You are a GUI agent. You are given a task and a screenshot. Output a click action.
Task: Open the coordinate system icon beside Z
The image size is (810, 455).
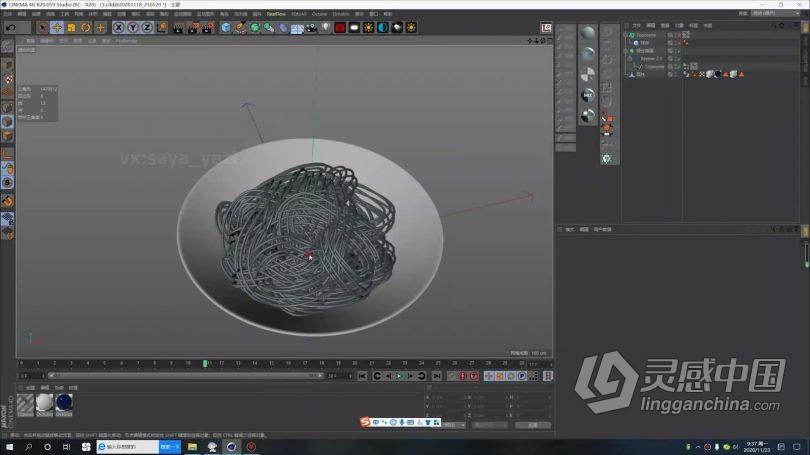pyautogui.click(x=162, y=27)
